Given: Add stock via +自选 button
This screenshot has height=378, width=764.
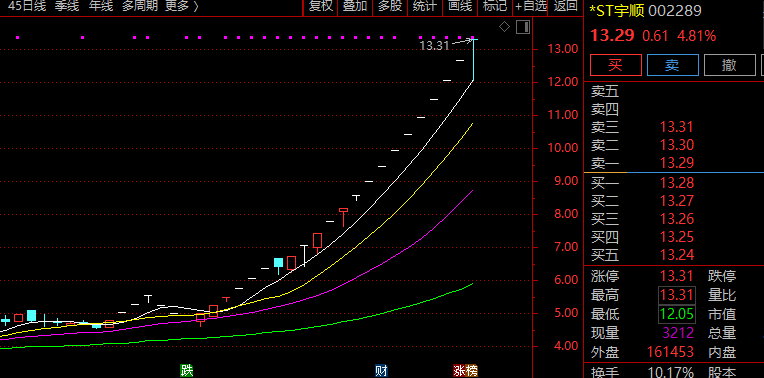Looking at the screenshot, I should (531, 7).
